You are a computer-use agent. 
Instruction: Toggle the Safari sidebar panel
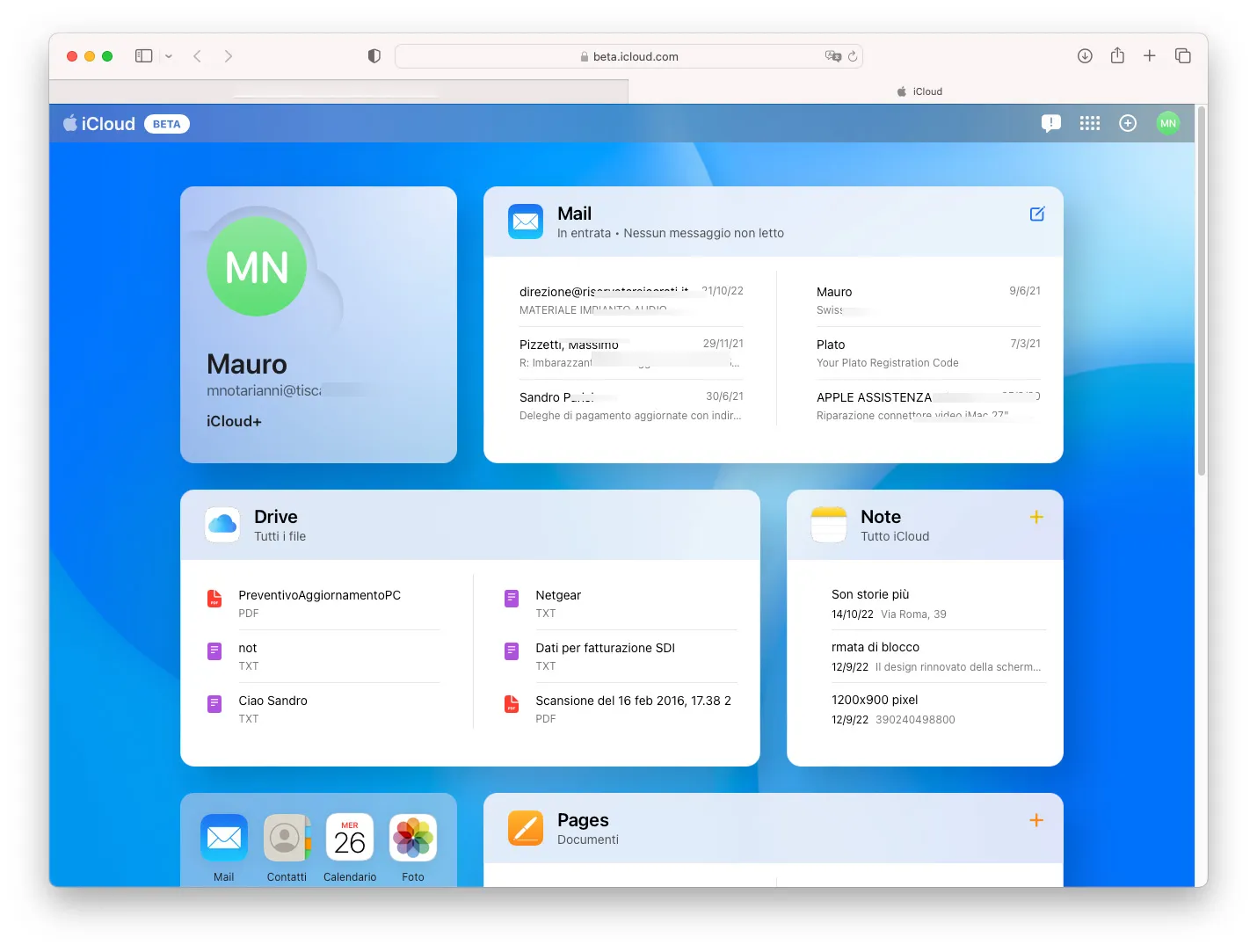pos(142,55)
